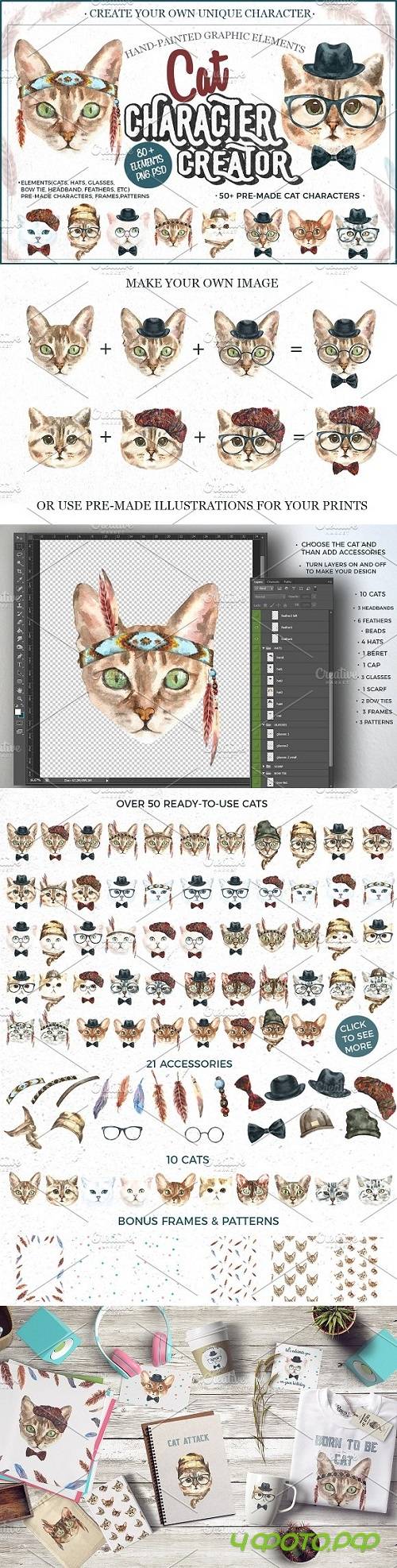Select the Crop tool

point(19,571)
